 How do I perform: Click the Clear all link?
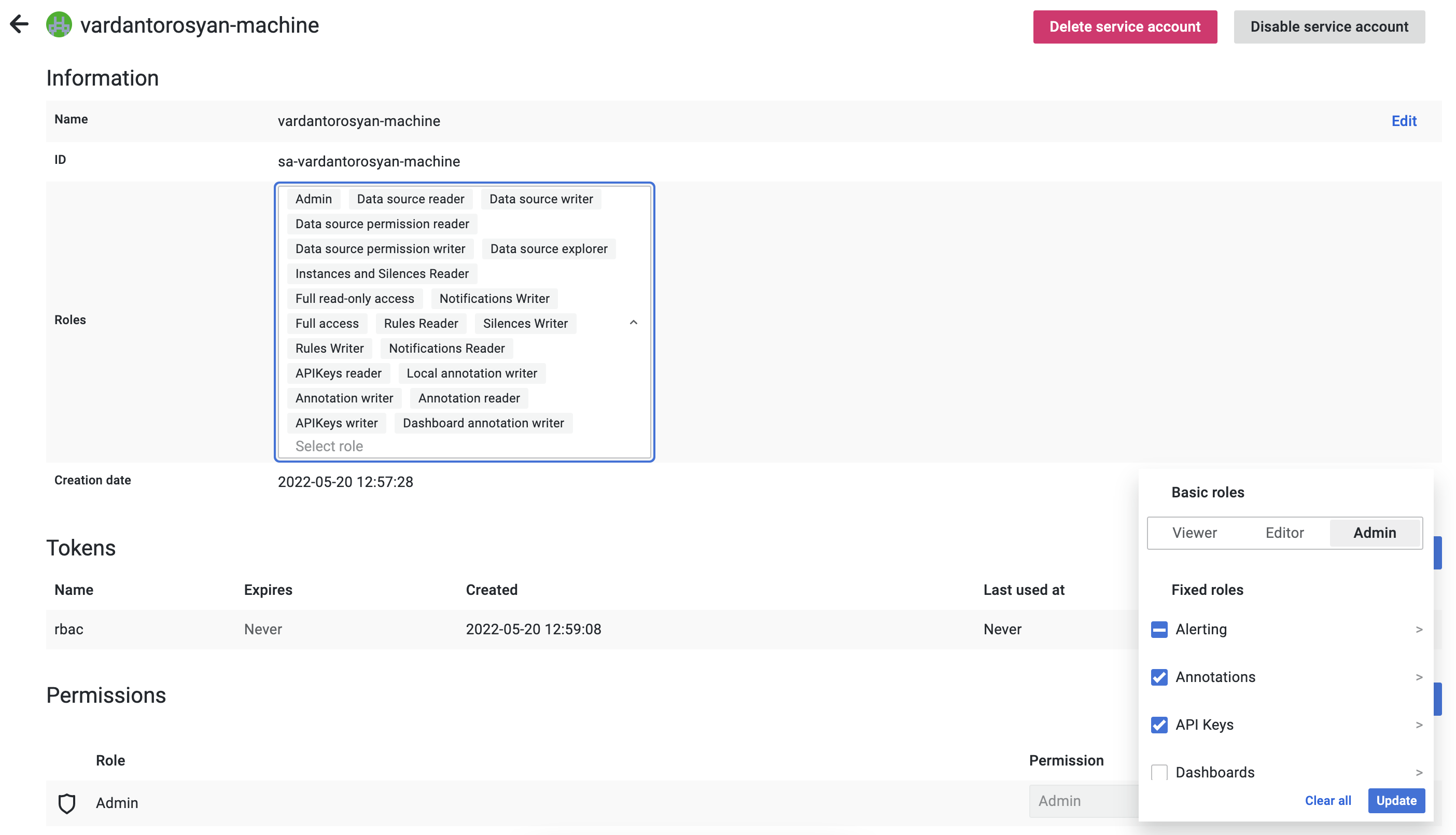(1327, 801)
